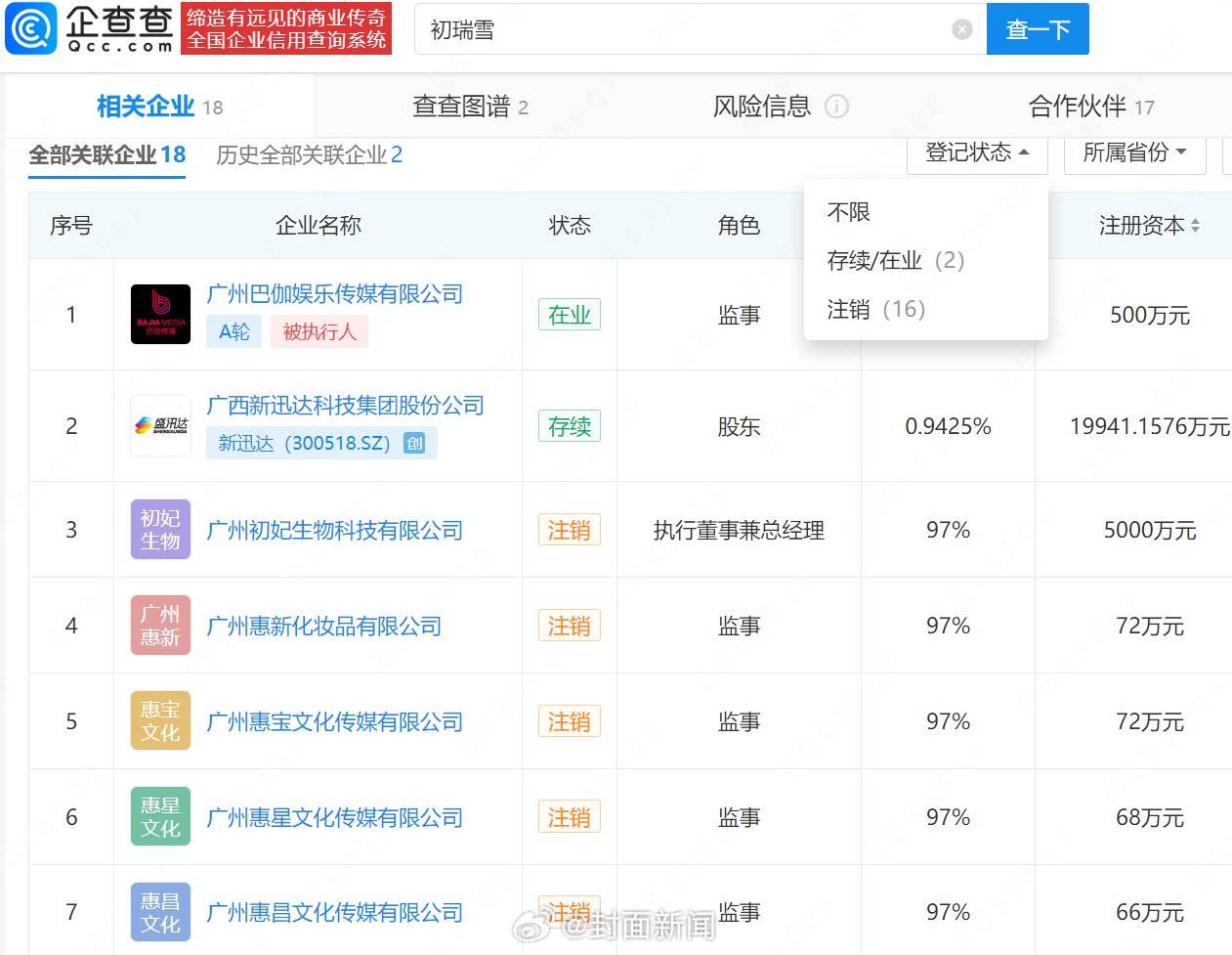Click the 查一下 search button
This screenshot has width=1232, height=955.
(1038, 29)
